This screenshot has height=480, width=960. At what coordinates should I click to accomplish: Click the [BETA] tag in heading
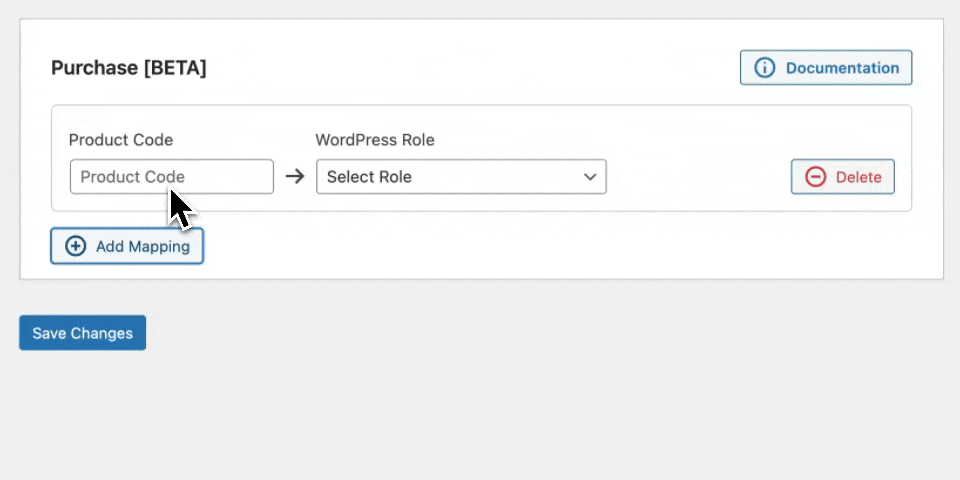[x=174, y=68]
